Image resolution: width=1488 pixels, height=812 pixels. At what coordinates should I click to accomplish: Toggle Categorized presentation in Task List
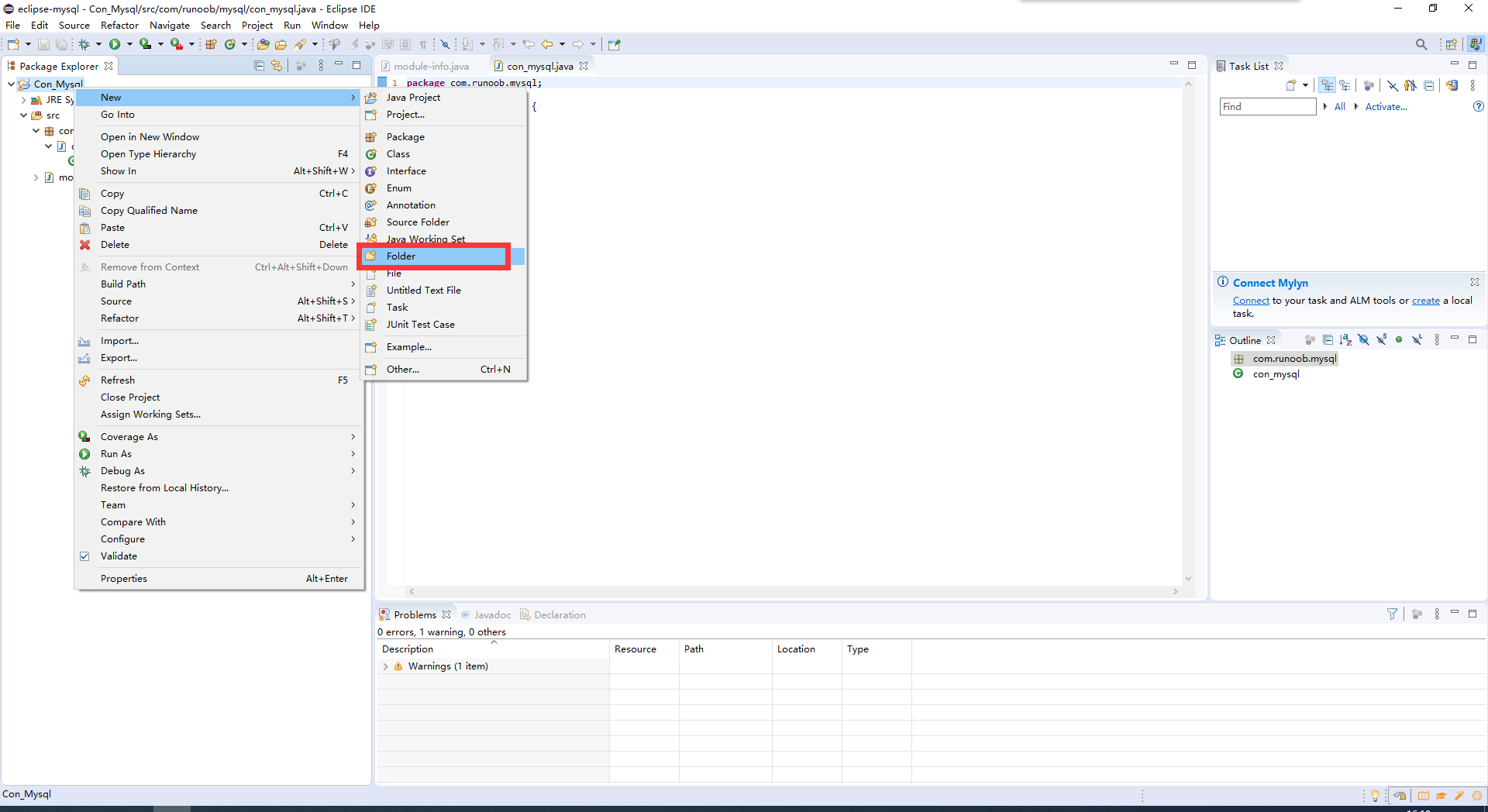pos(1328,86)
